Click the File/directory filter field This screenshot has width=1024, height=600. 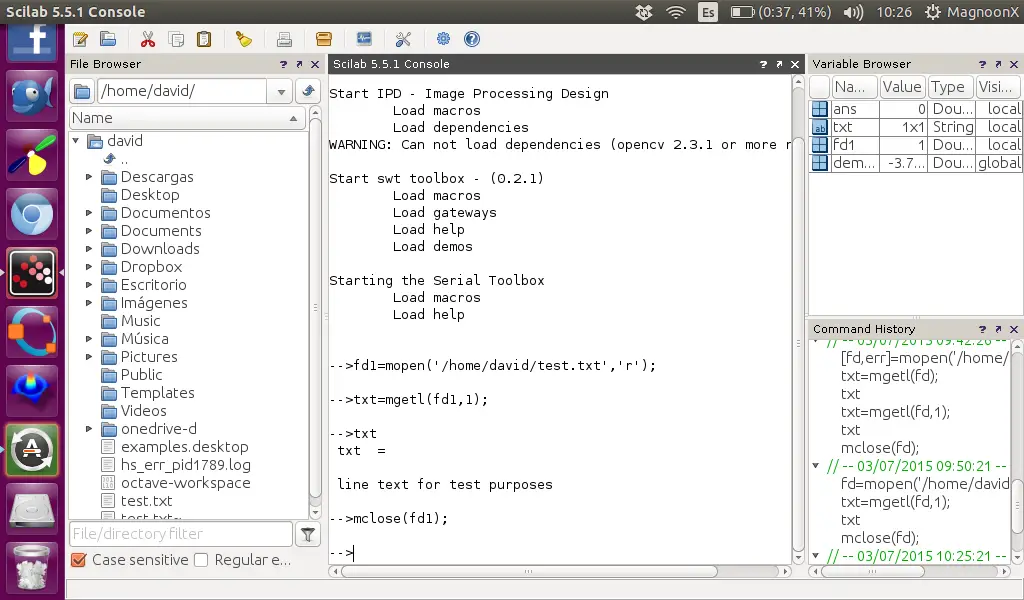point(181,534)
